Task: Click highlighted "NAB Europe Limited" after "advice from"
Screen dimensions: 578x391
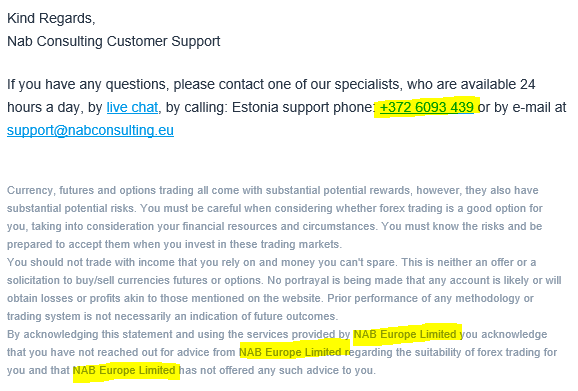Action: (290, 352)
